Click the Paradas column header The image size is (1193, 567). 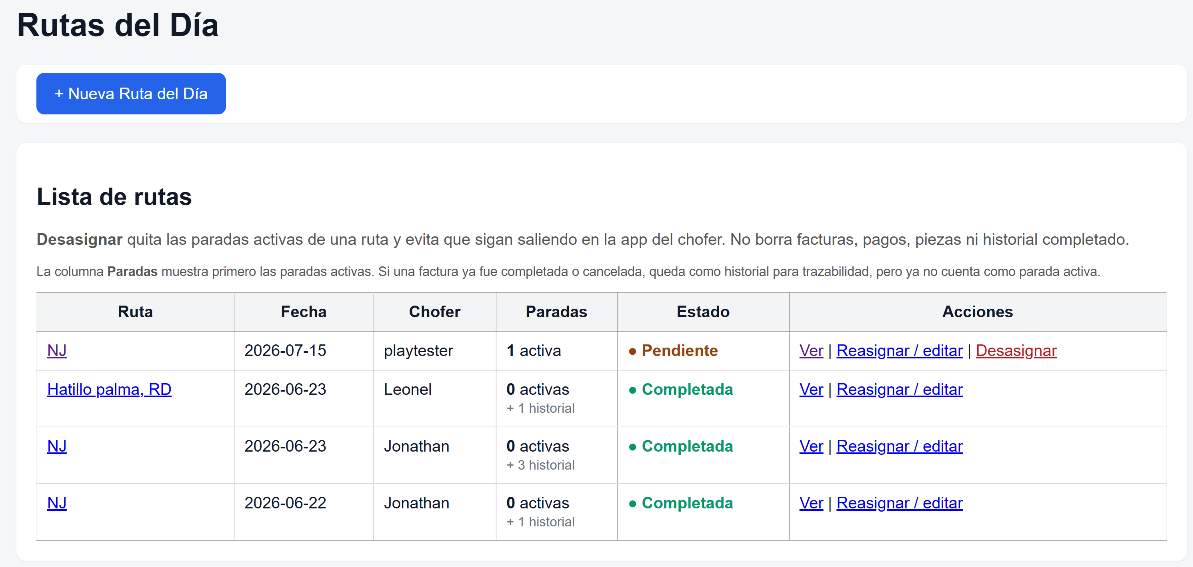(x=556, y=312)
